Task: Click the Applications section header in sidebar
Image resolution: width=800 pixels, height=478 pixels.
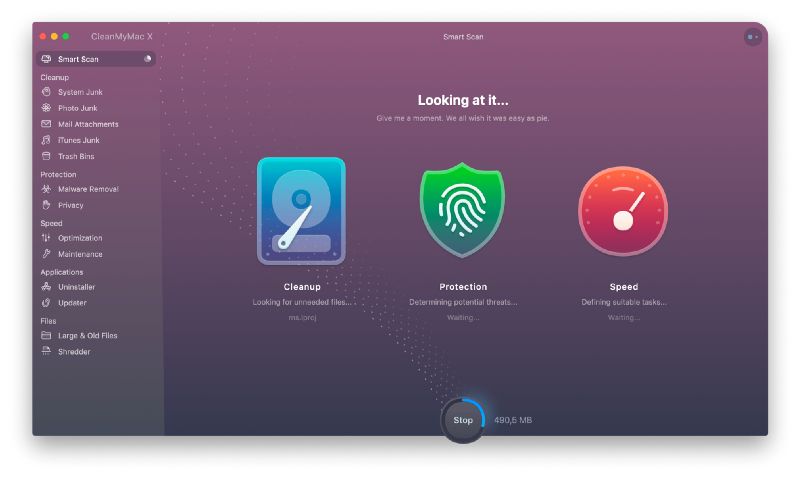Action: coord(62,272)
